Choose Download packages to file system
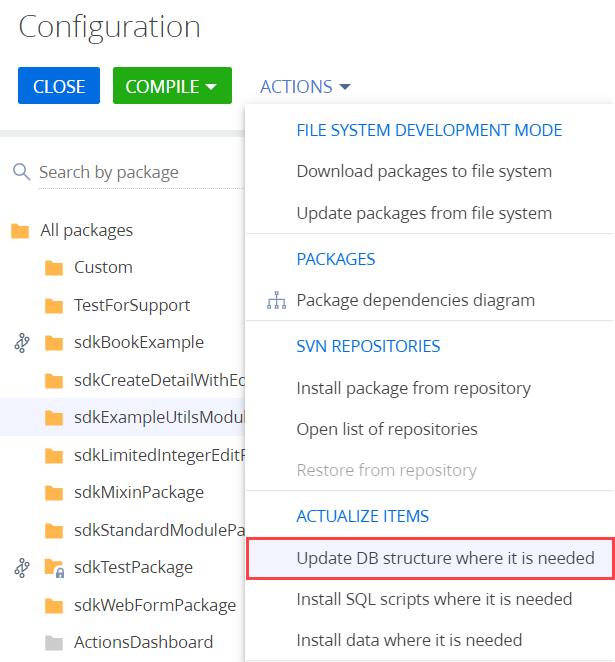Screen dimensions: 615x662 [424, 171]
